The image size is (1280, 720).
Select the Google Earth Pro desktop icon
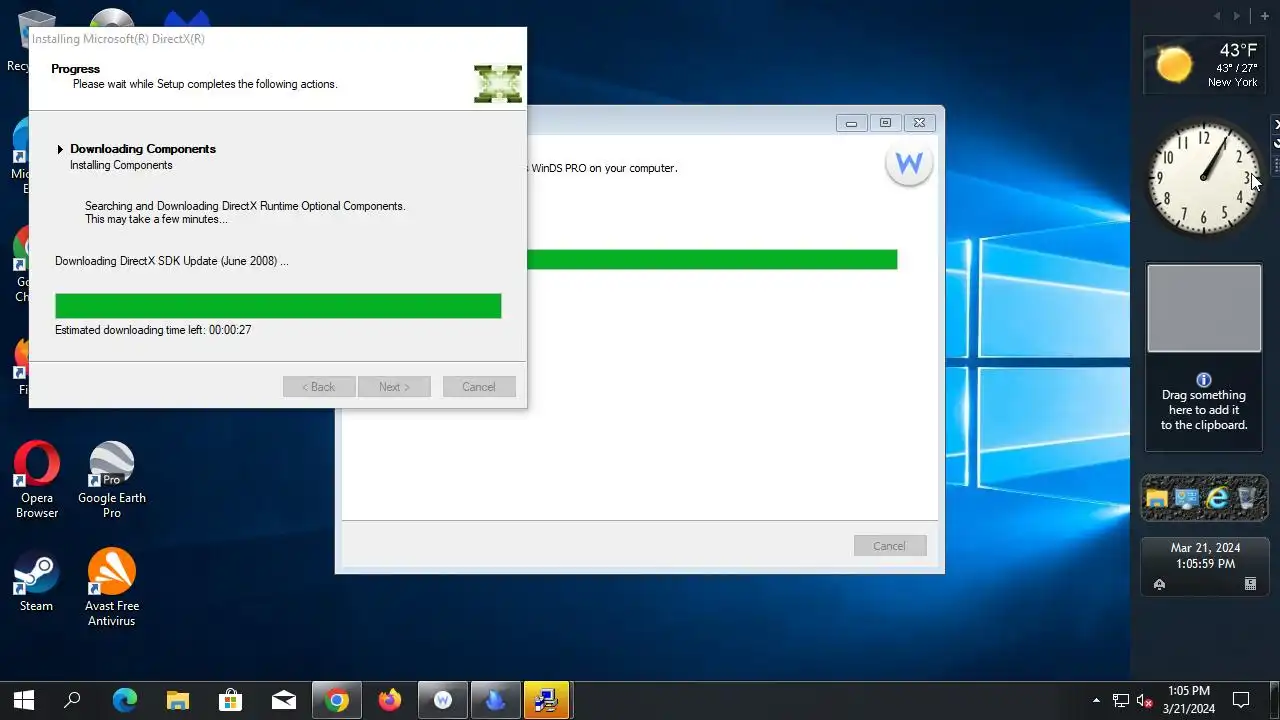tap(112, 480)
